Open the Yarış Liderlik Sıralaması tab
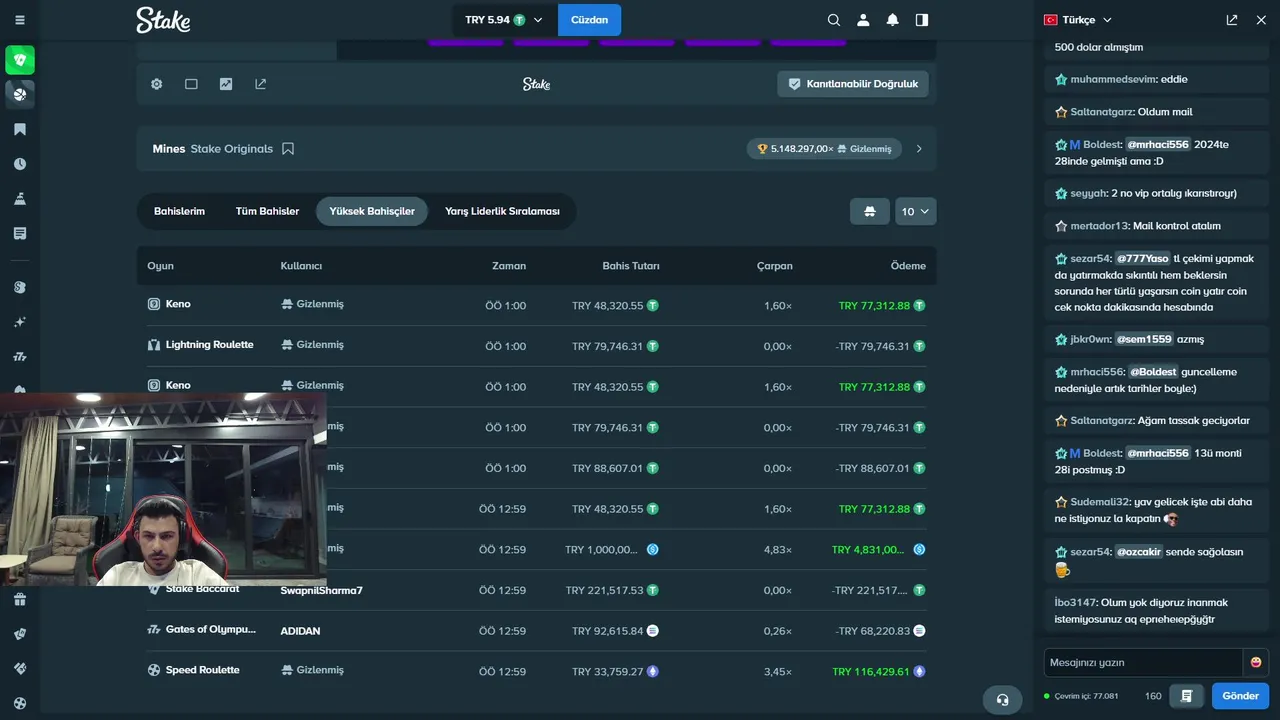Image resolution: width=1280 pixels, height=720 pixels. (x=502, y=211)
